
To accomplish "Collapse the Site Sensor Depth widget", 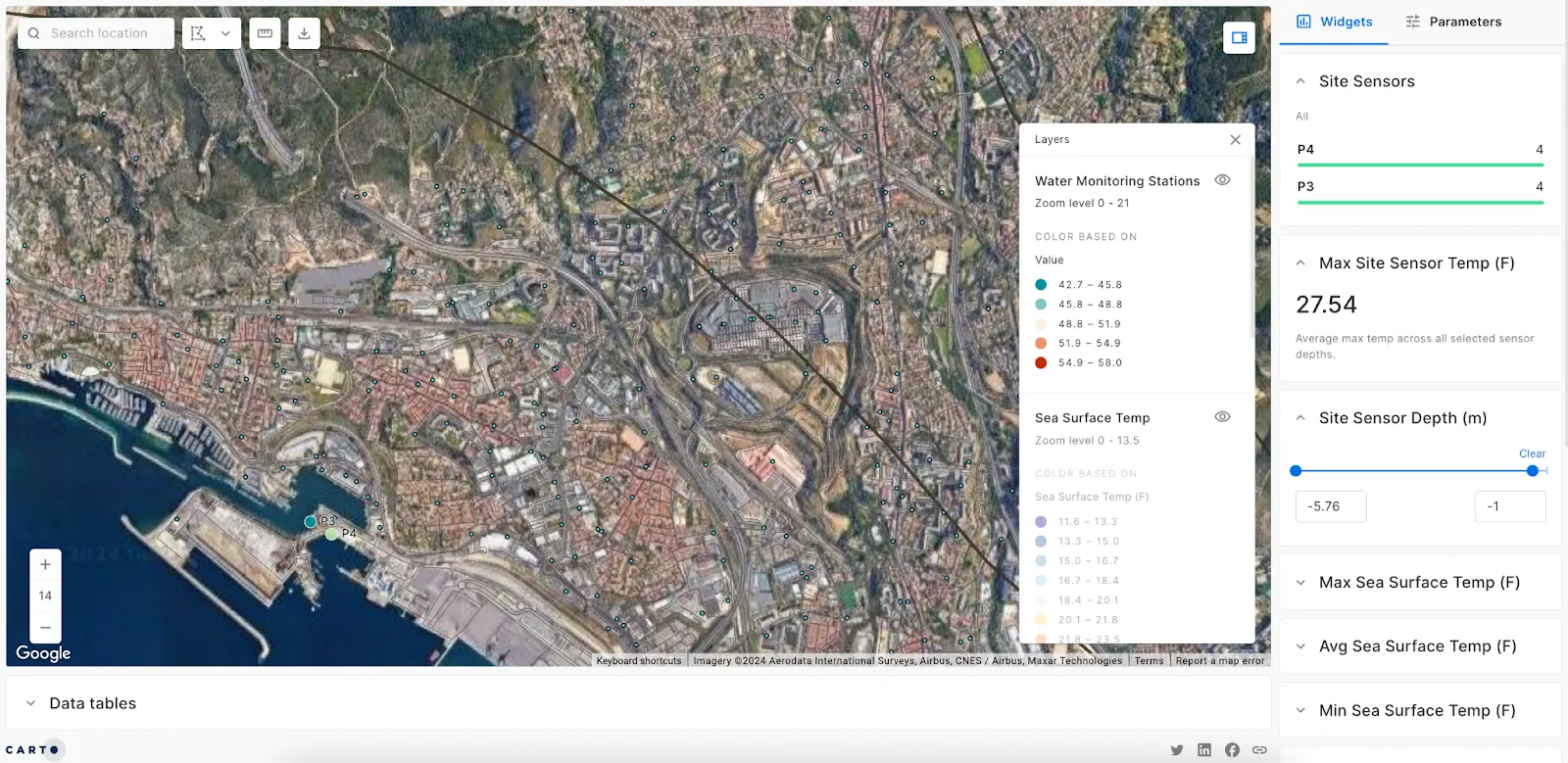I will [x=1300, y=418].
